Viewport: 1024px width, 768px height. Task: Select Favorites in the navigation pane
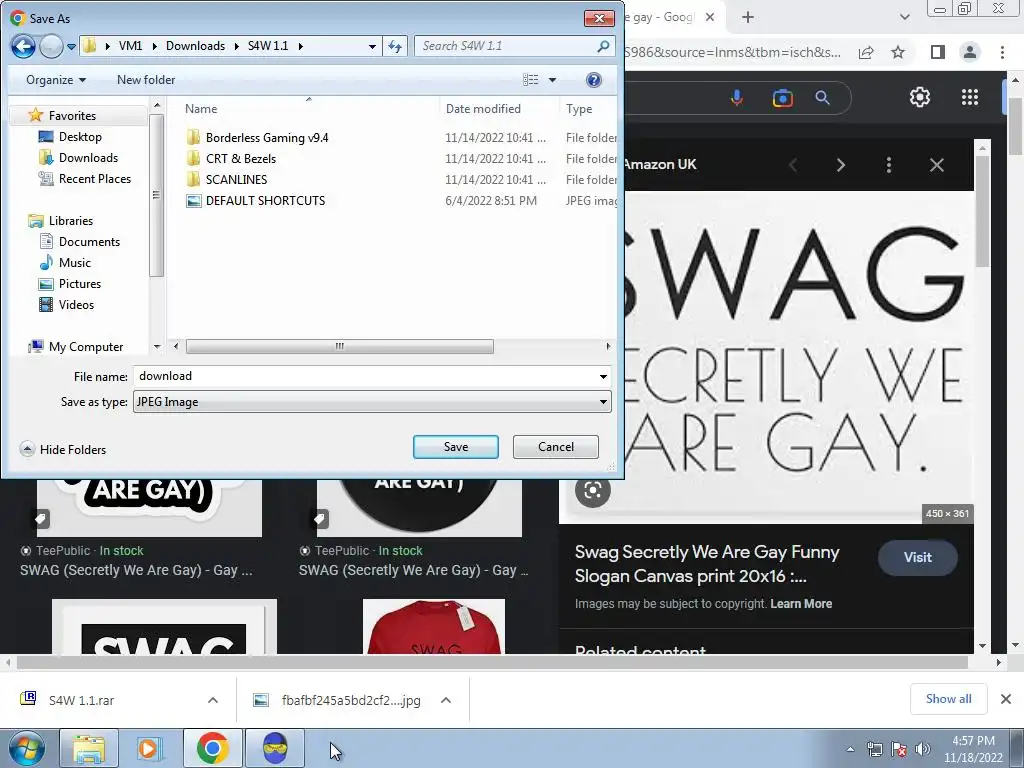tap(72, 116)
